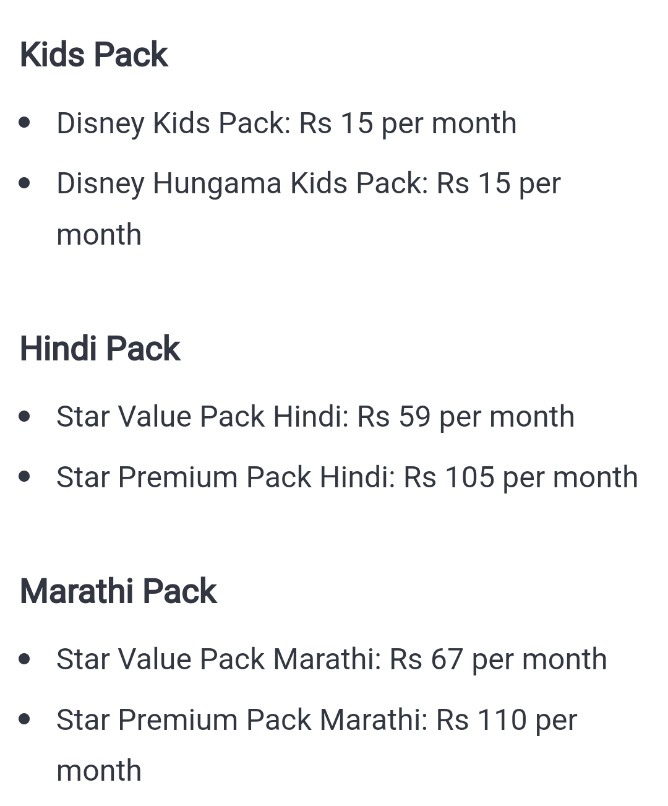Tap the Rs 59 per month price
This screenshot has height=806, width=668.
coord(466,417)
